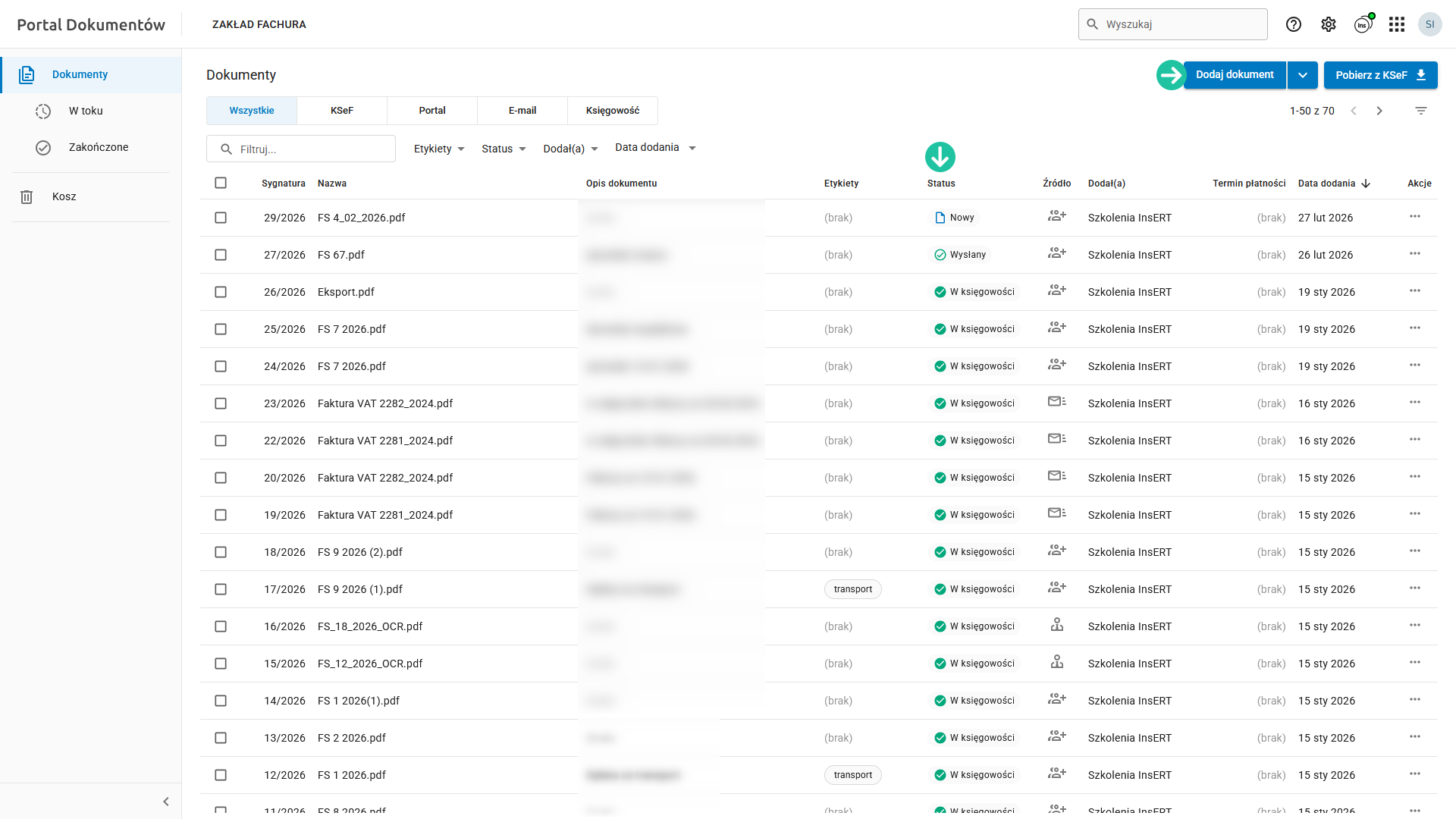Expand the Etykiety filter dropdown
1456x819 pixels.
(x=439, y=149)
